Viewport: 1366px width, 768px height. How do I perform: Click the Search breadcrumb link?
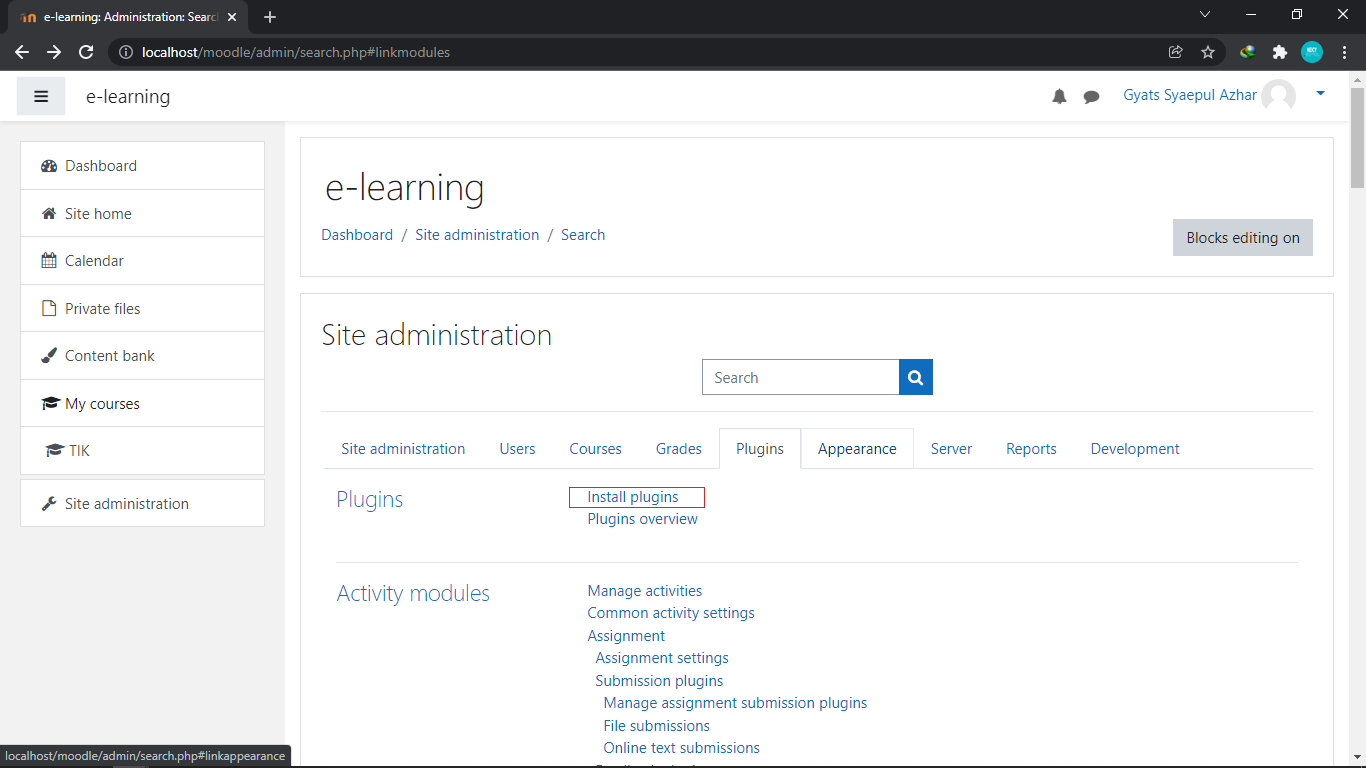(x=583, y=235)
